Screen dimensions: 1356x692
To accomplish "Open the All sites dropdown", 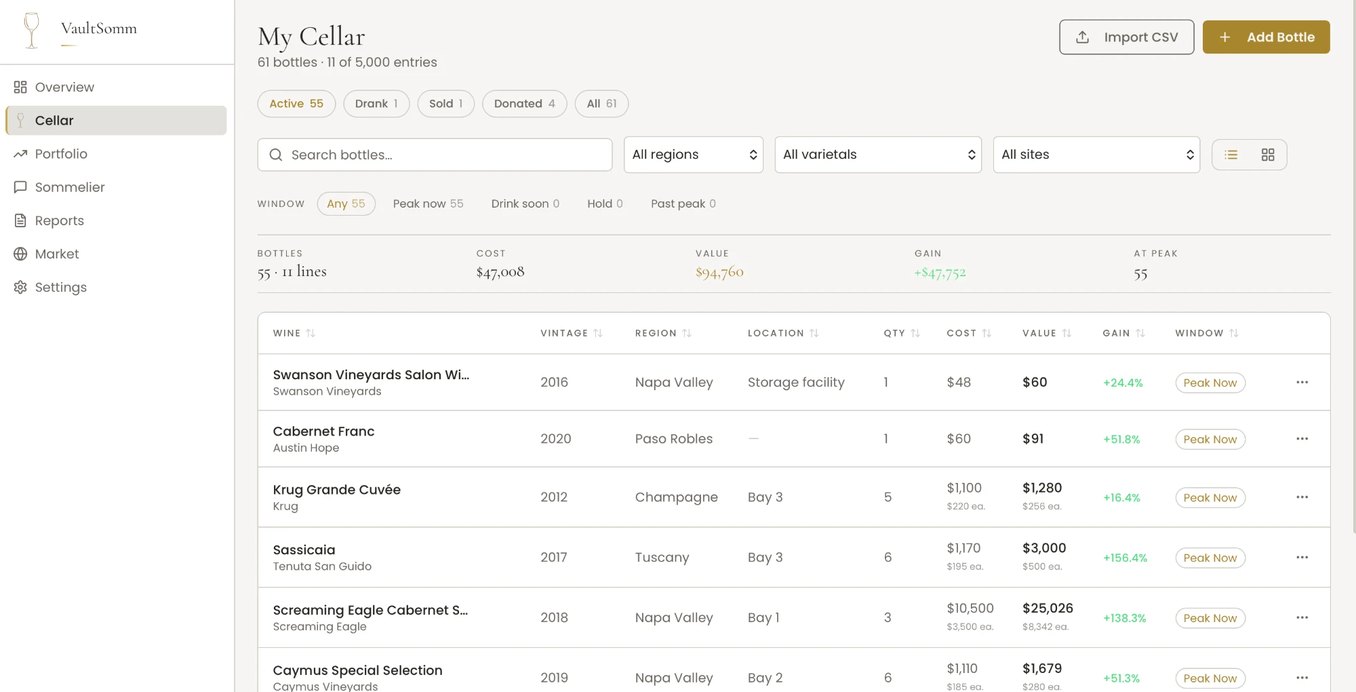I will (1096, 155).
